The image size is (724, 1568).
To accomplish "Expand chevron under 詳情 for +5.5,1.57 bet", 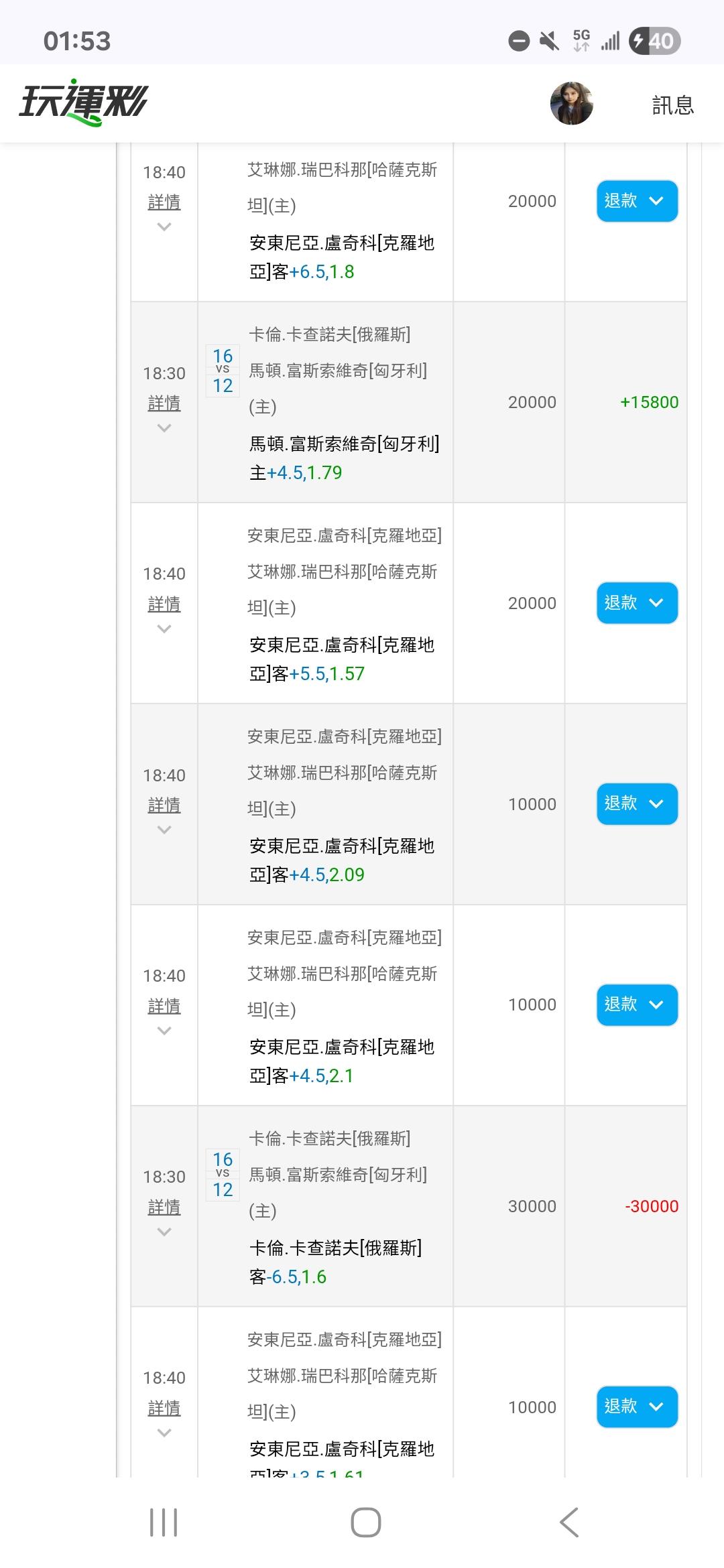I will [164, 629].
